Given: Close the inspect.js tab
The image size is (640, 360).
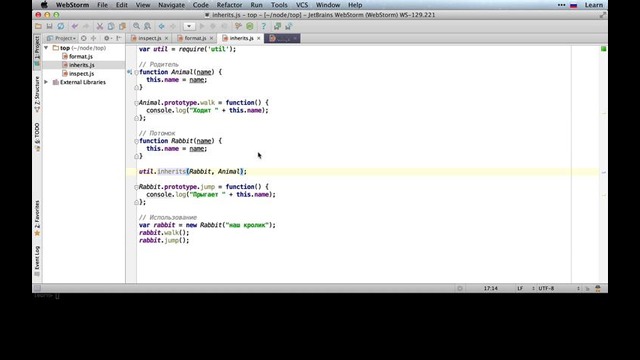Looking at the screenshot, I should coord(166,38).
